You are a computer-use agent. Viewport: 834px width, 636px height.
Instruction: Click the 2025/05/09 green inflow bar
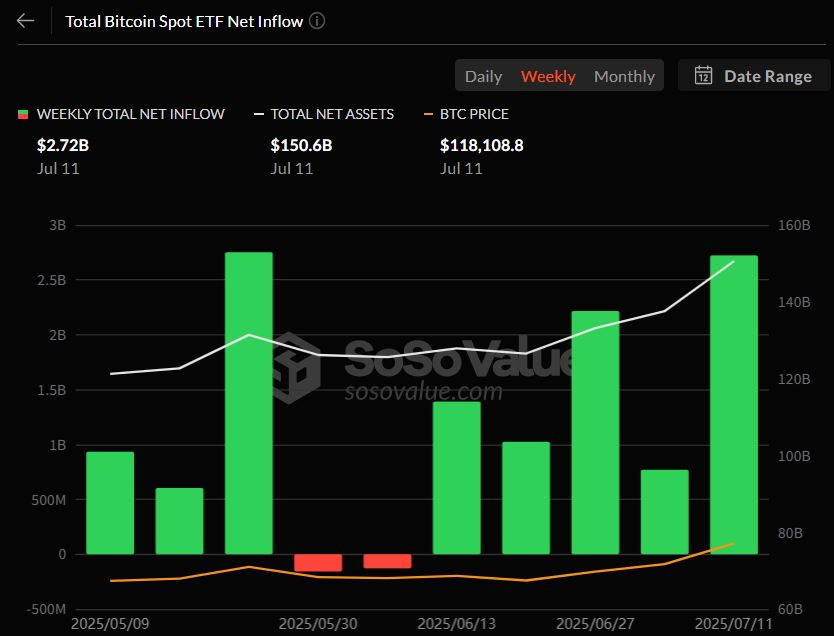[x=110, y=502]
